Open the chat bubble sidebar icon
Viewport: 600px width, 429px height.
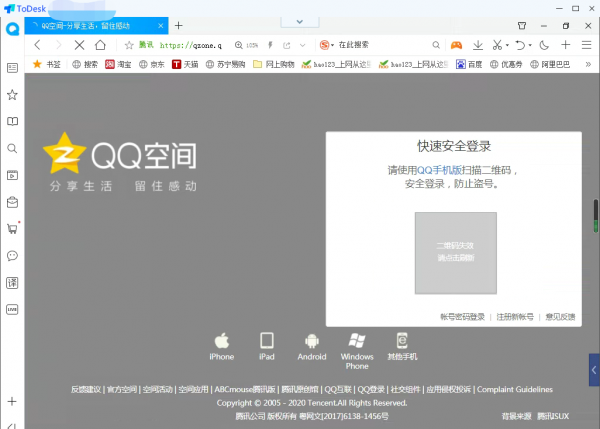[12, 256]
